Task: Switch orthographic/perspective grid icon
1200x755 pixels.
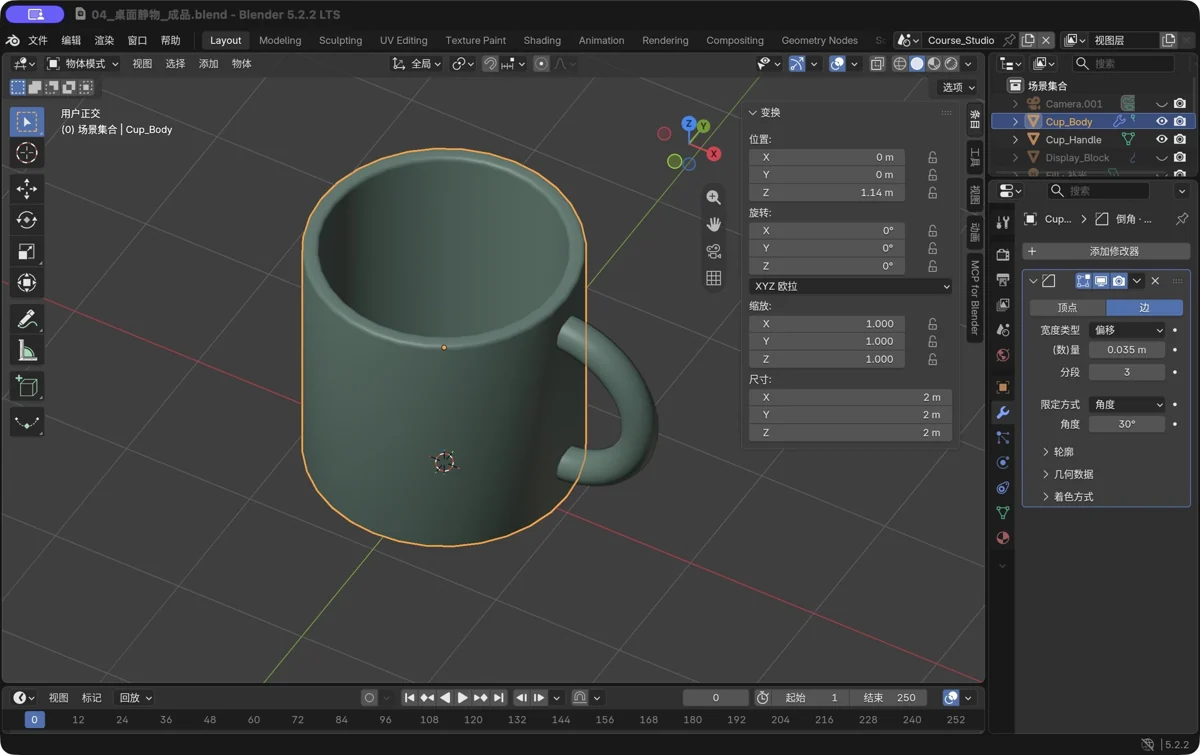Action: click(x=714, y=279)
